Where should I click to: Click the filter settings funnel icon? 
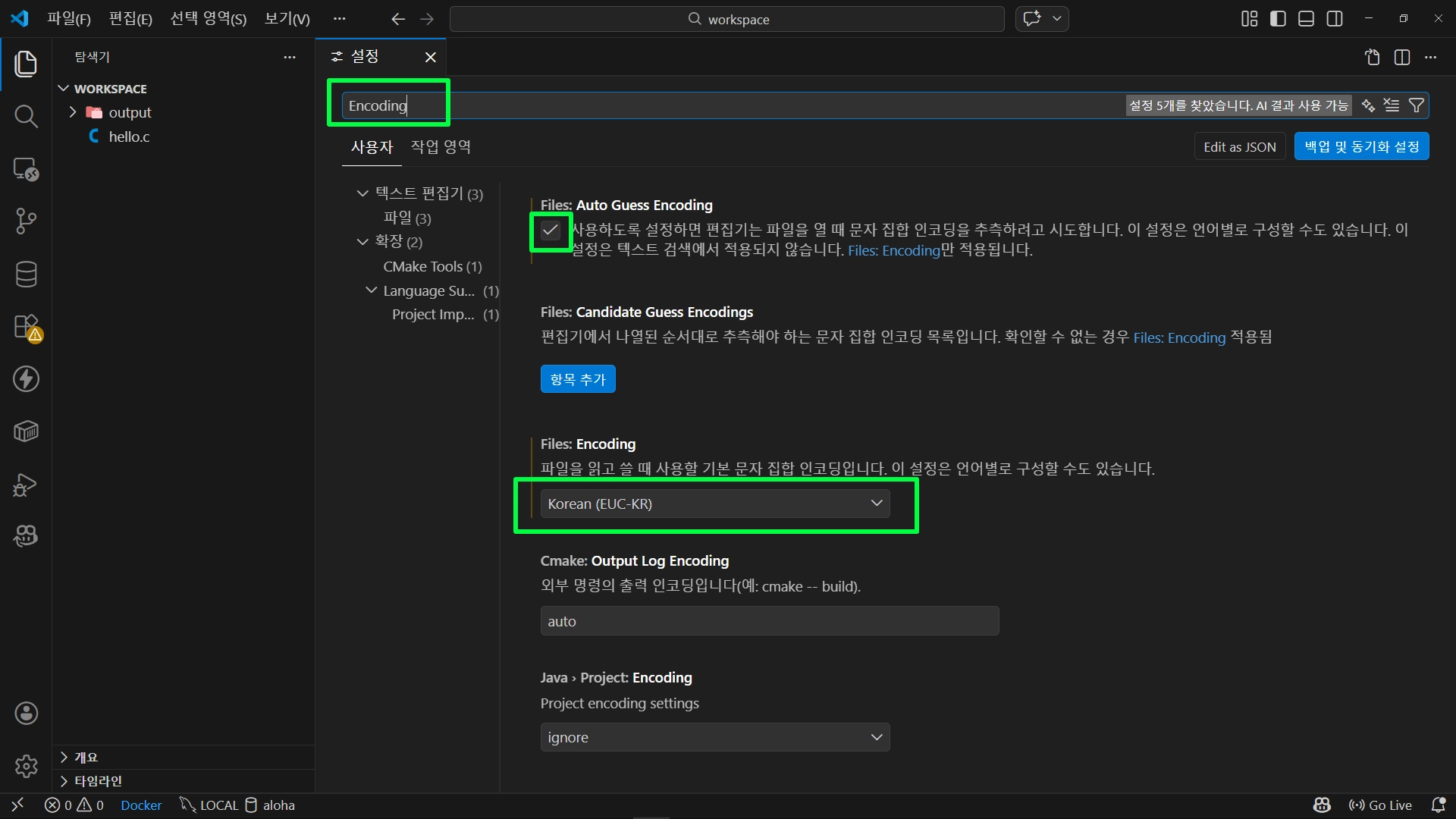coord(1416,105)
